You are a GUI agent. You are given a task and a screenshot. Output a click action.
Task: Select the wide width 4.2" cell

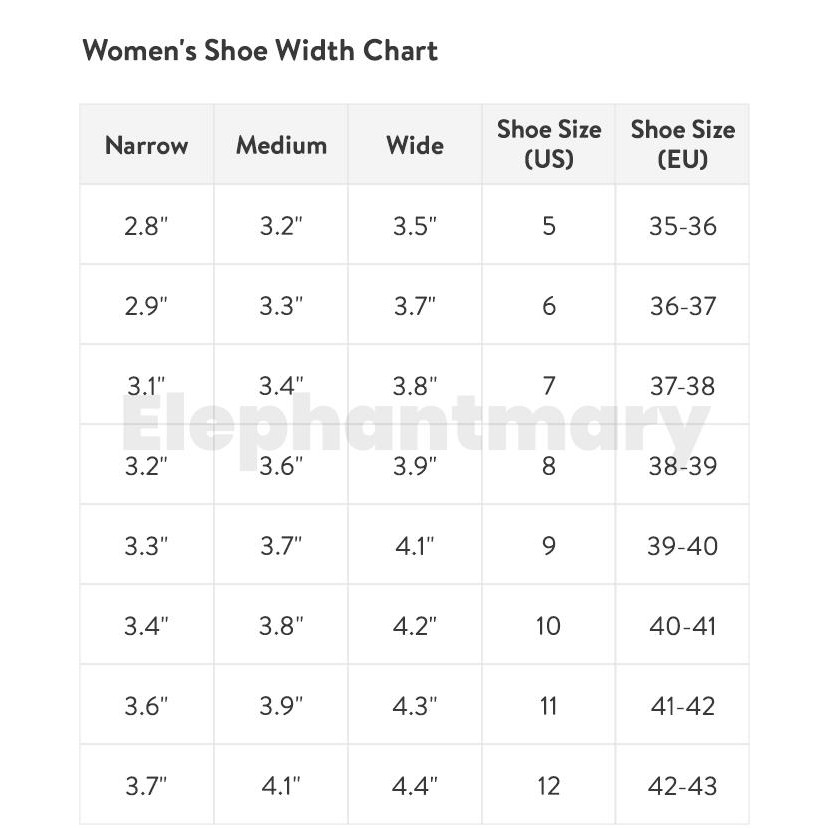coord(415,626)
